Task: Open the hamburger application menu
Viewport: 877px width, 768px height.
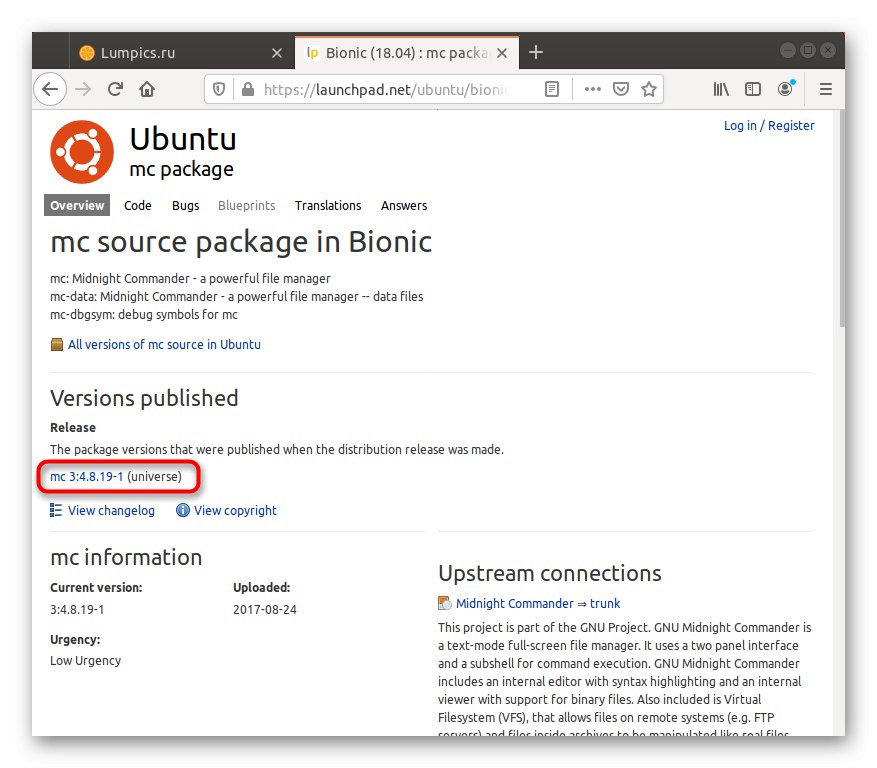Action: click(x=826, y=89)
